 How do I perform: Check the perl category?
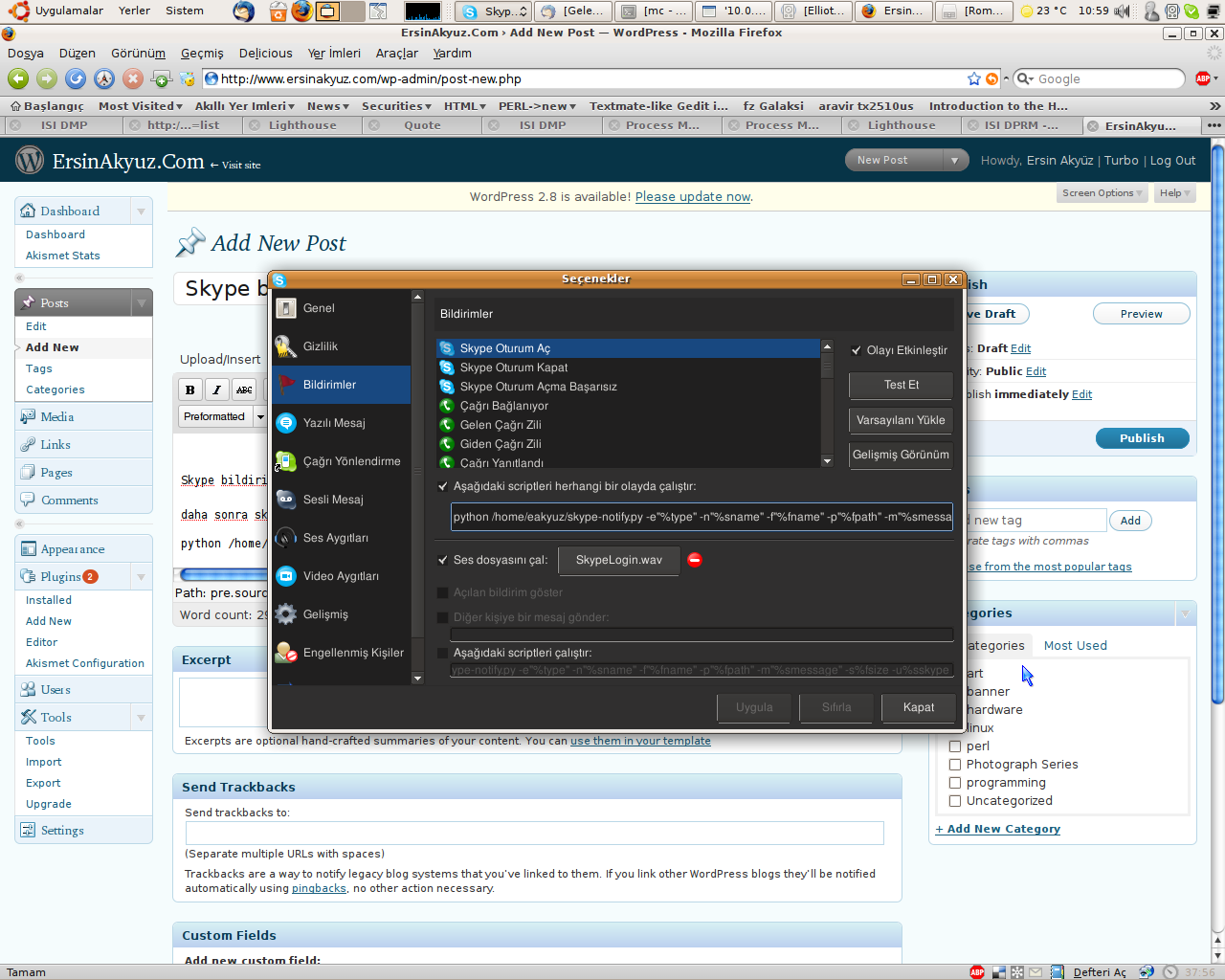click(955, 746)
